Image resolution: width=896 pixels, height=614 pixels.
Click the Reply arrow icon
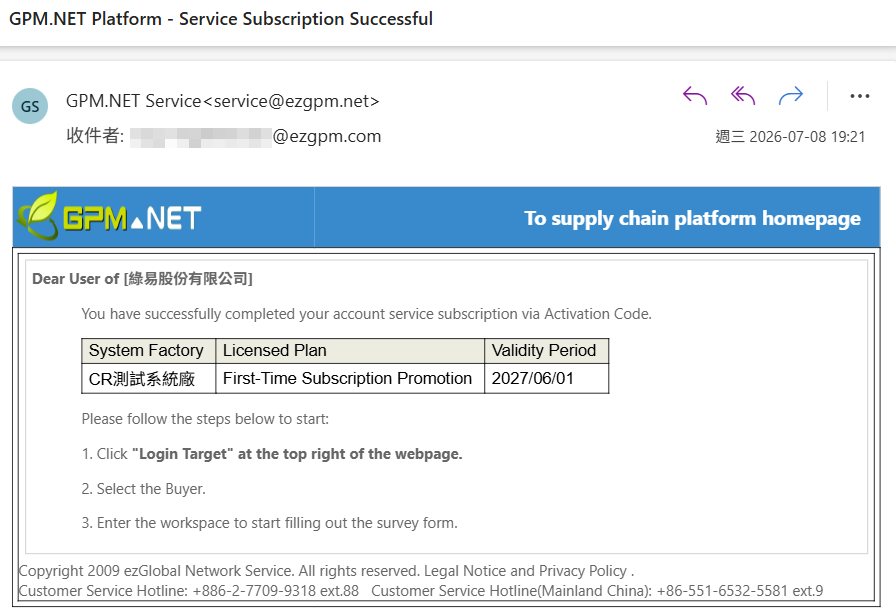coord(695,95)
